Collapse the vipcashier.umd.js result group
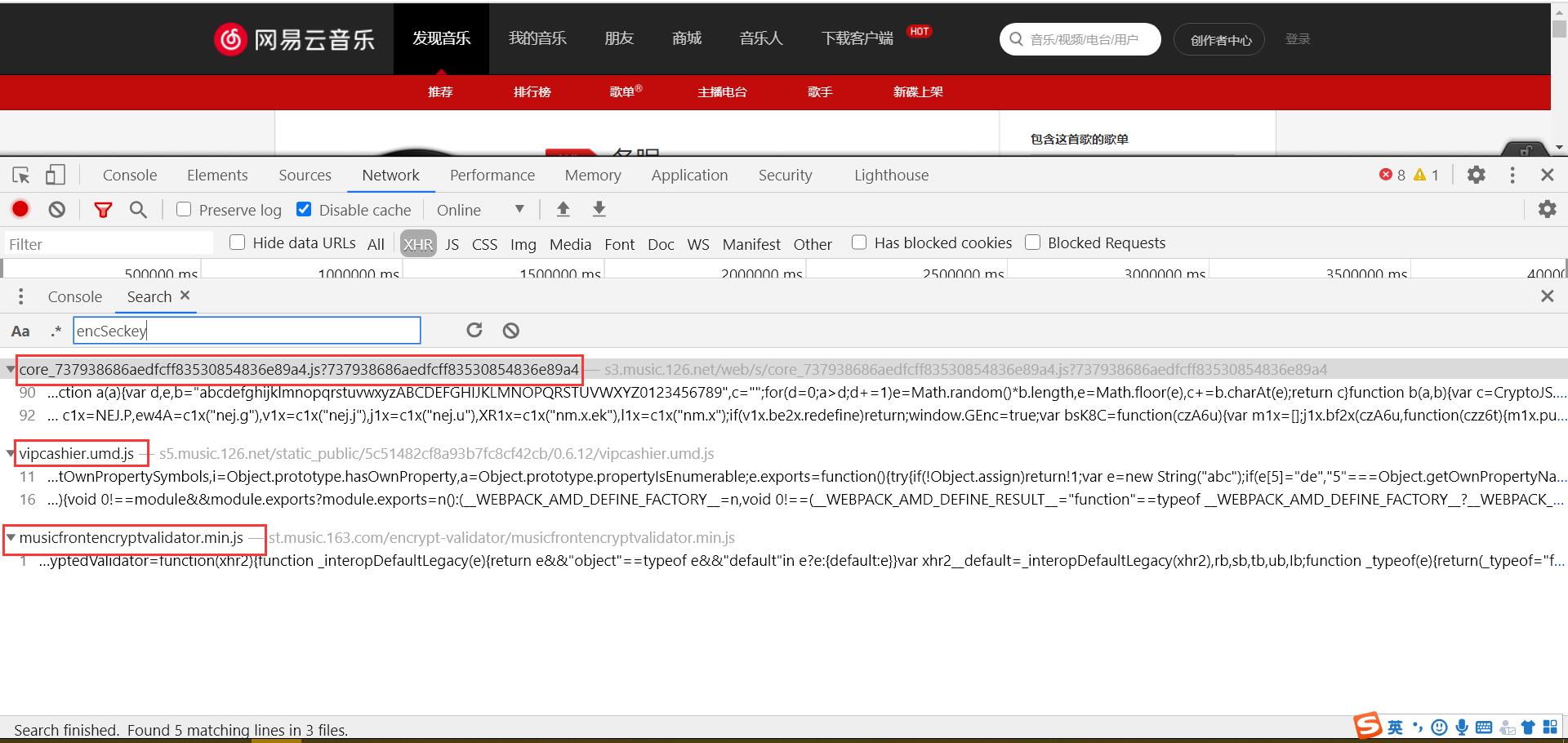Viewport: 1568px width, 743px height. click(10, 453)
